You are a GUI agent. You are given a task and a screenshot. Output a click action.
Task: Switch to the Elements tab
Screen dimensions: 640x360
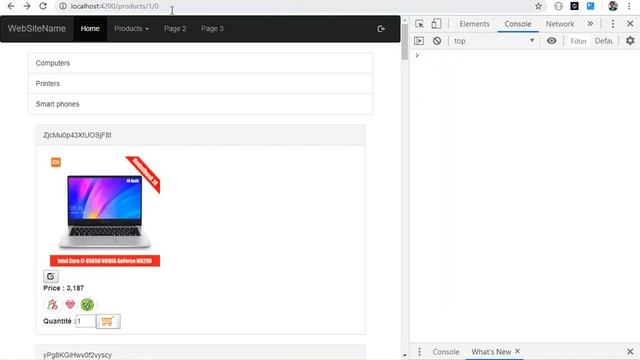(x=474, y=24)
